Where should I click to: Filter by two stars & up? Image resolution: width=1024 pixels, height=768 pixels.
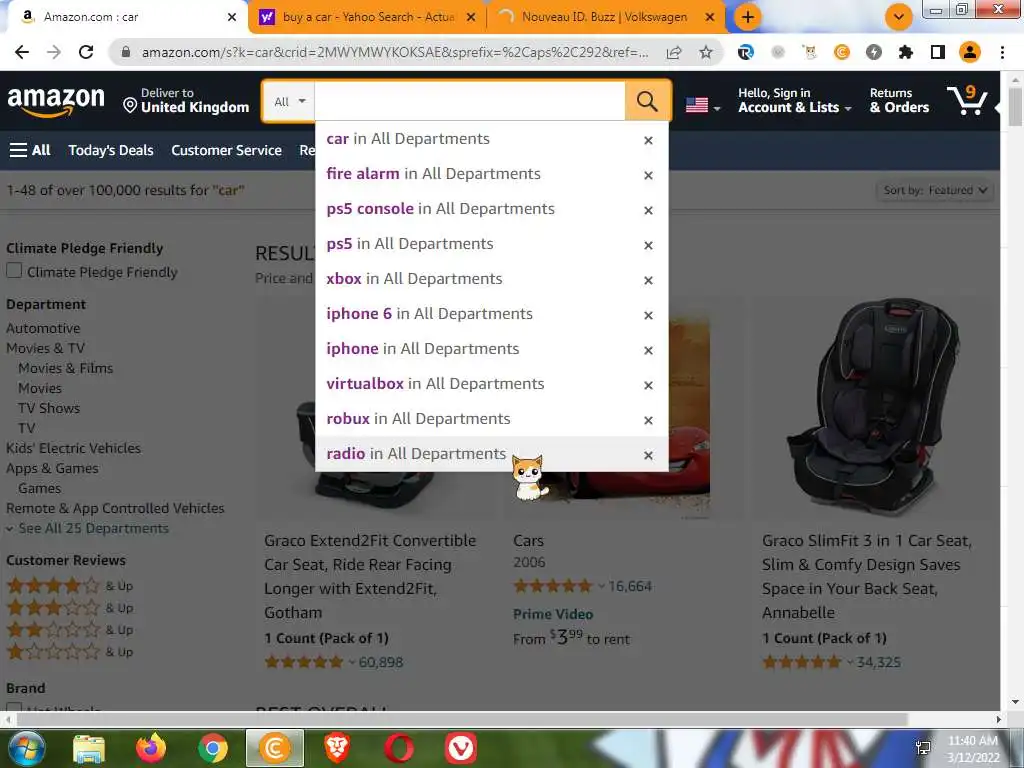69,630
